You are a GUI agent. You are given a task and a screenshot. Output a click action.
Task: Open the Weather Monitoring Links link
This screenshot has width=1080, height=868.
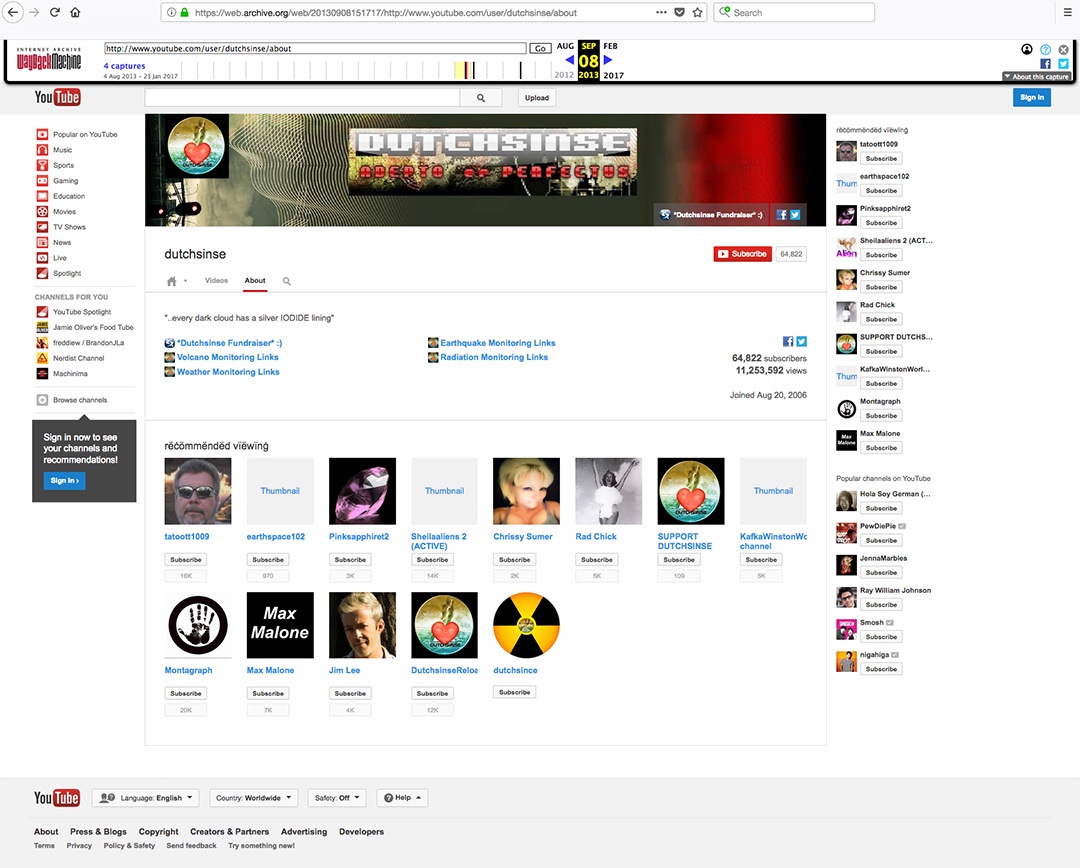(x=228, y=372)
